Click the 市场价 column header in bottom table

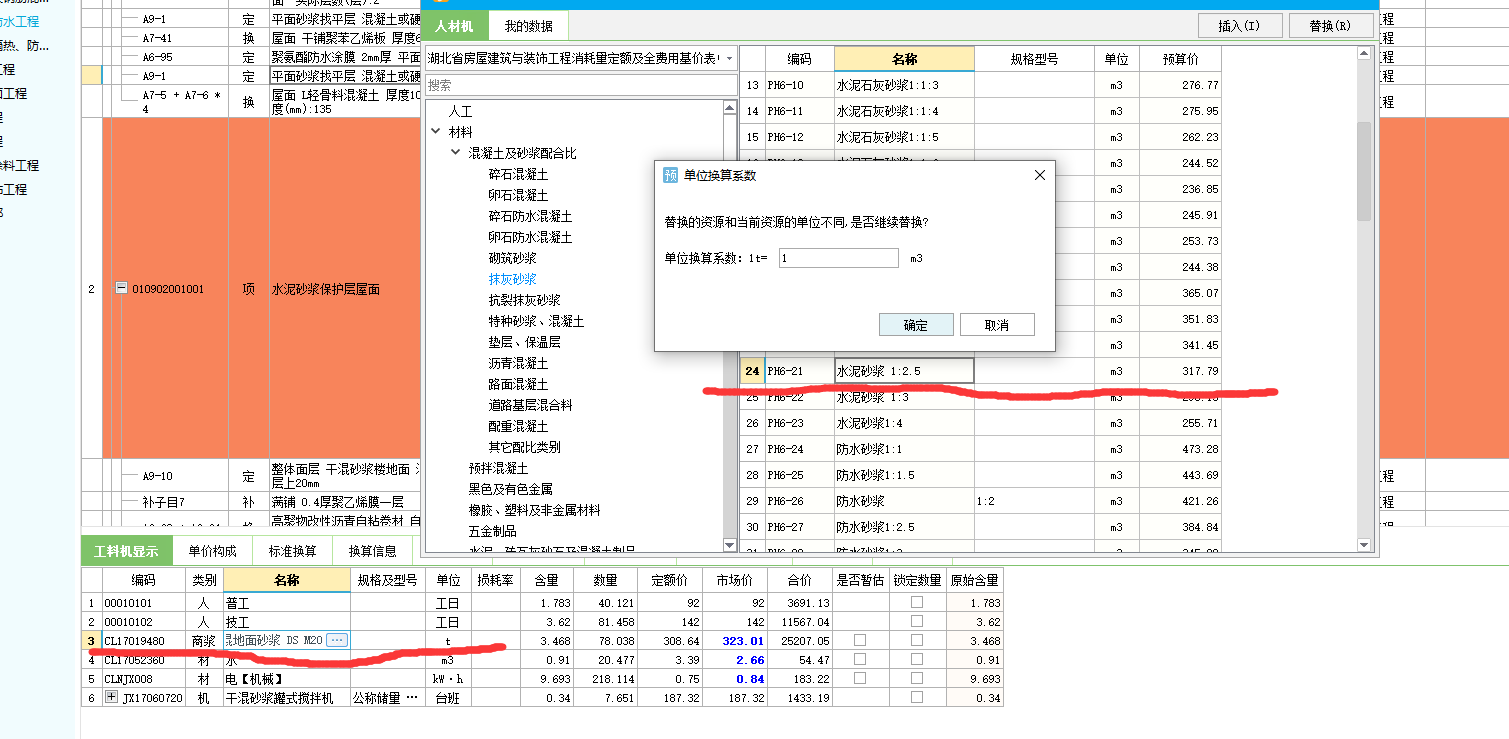coord(734,580)
